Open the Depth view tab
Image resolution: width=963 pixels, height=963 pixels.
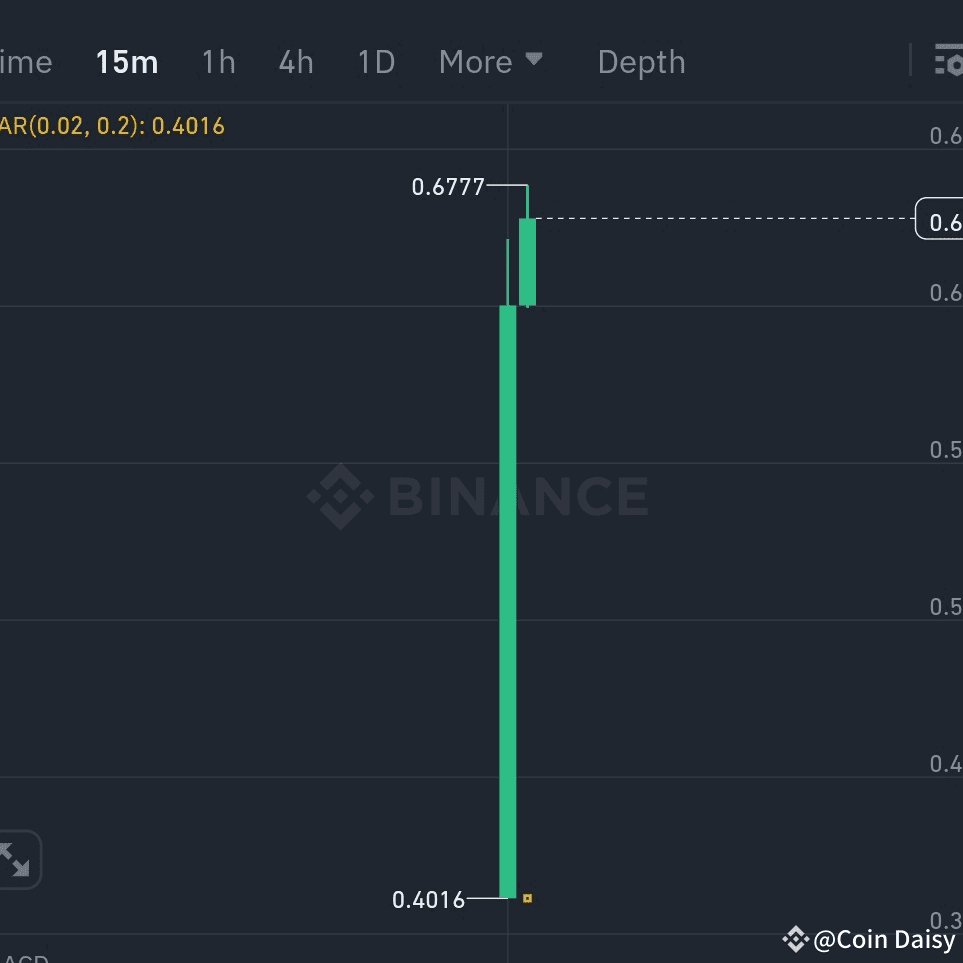point(641,62)
